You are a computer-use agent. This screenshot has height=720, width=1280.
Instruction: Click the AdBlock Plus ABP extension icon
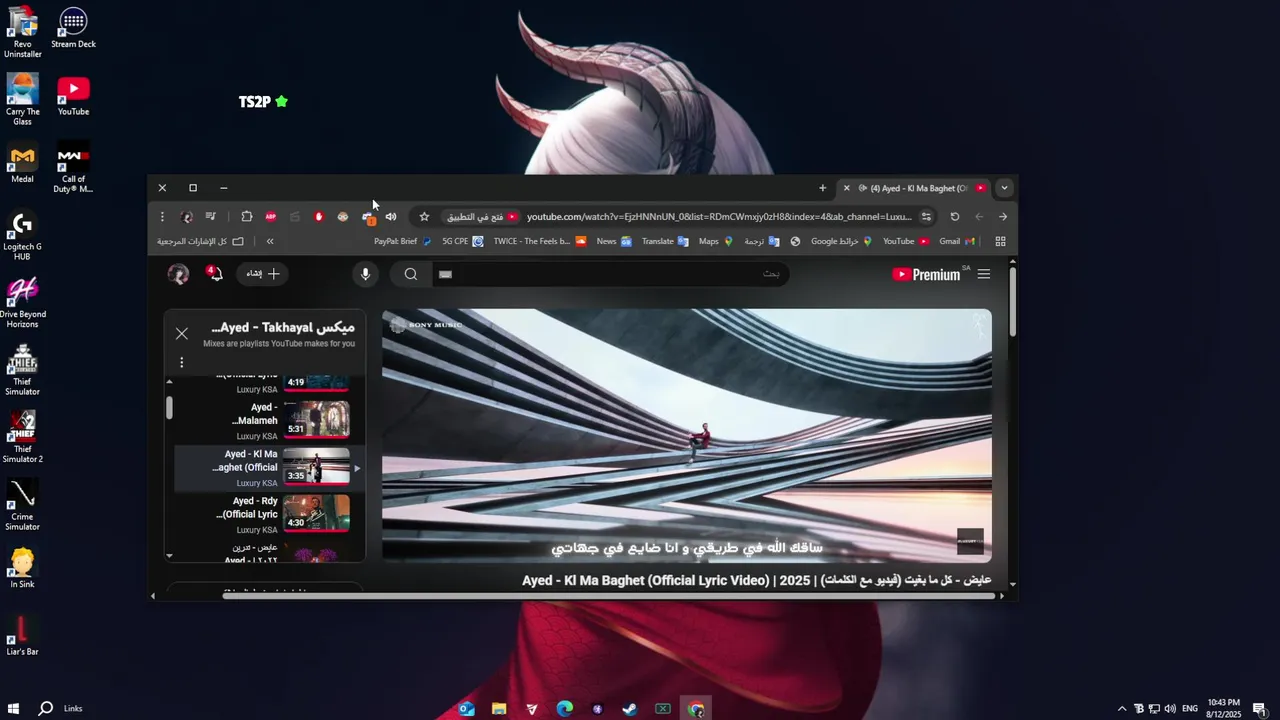tap(271, 216)
